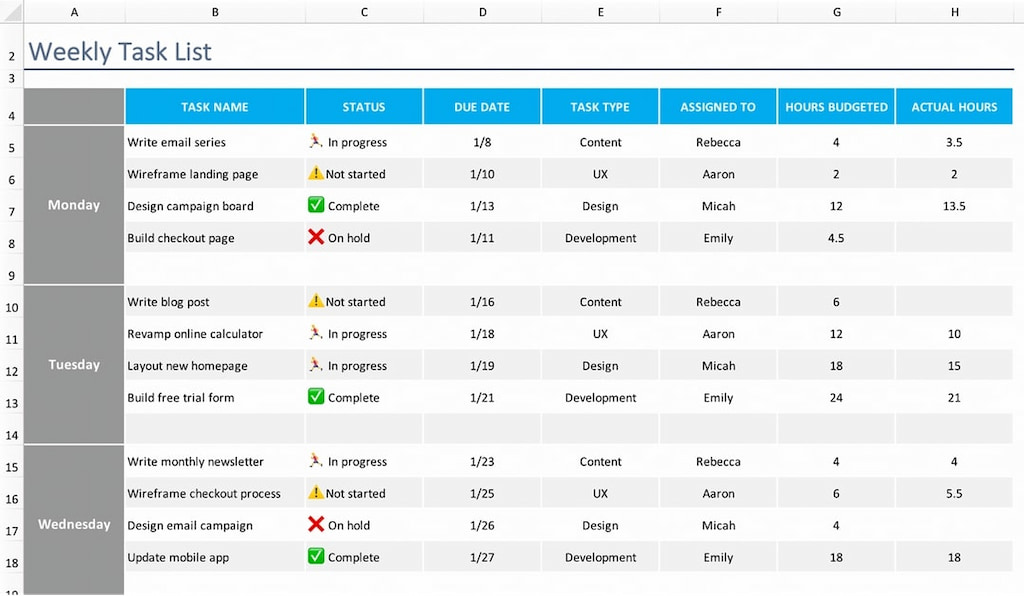Screen dimensions: 1024x596
Task: Select the Monday row group label
Action: pos(73,205)
